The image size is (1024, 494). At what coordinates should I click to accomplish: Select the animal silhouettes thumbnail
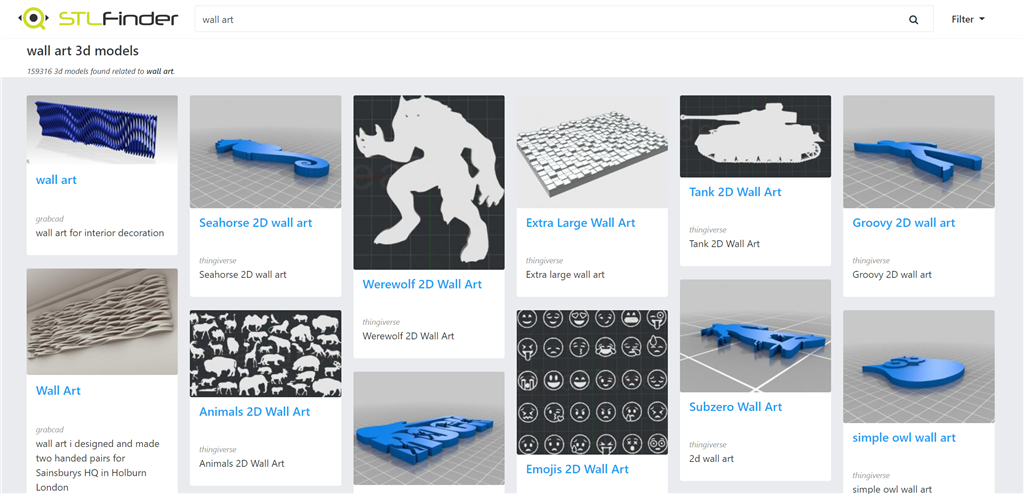tap(265, 354)
